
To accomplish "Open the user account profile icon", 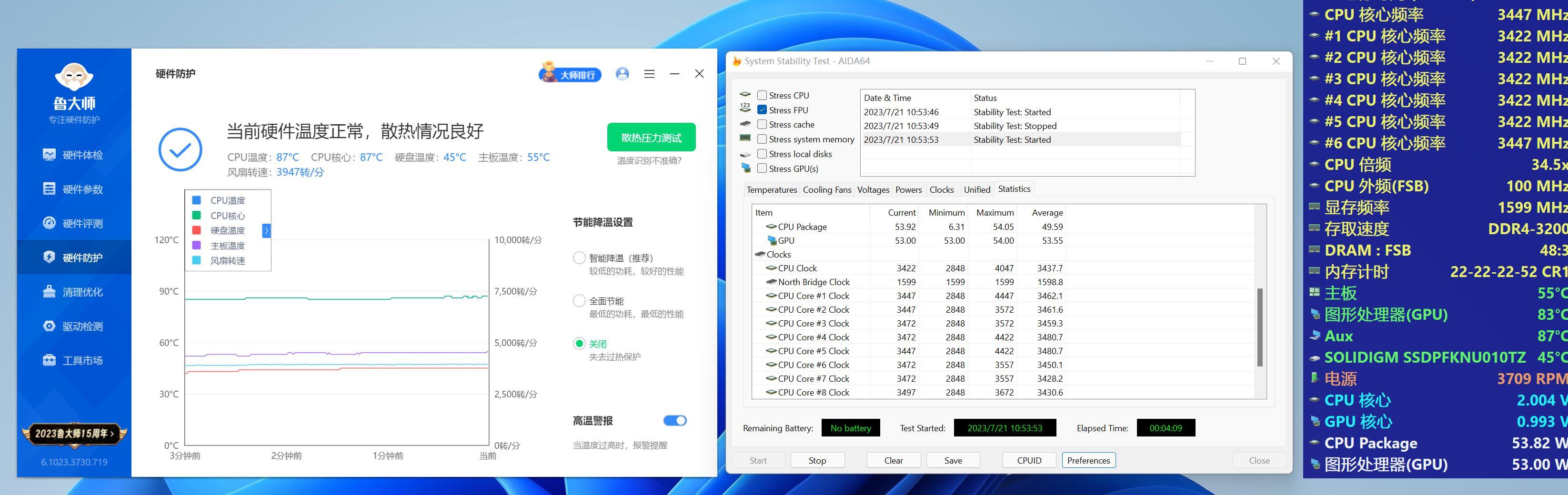I will [622, 74].
